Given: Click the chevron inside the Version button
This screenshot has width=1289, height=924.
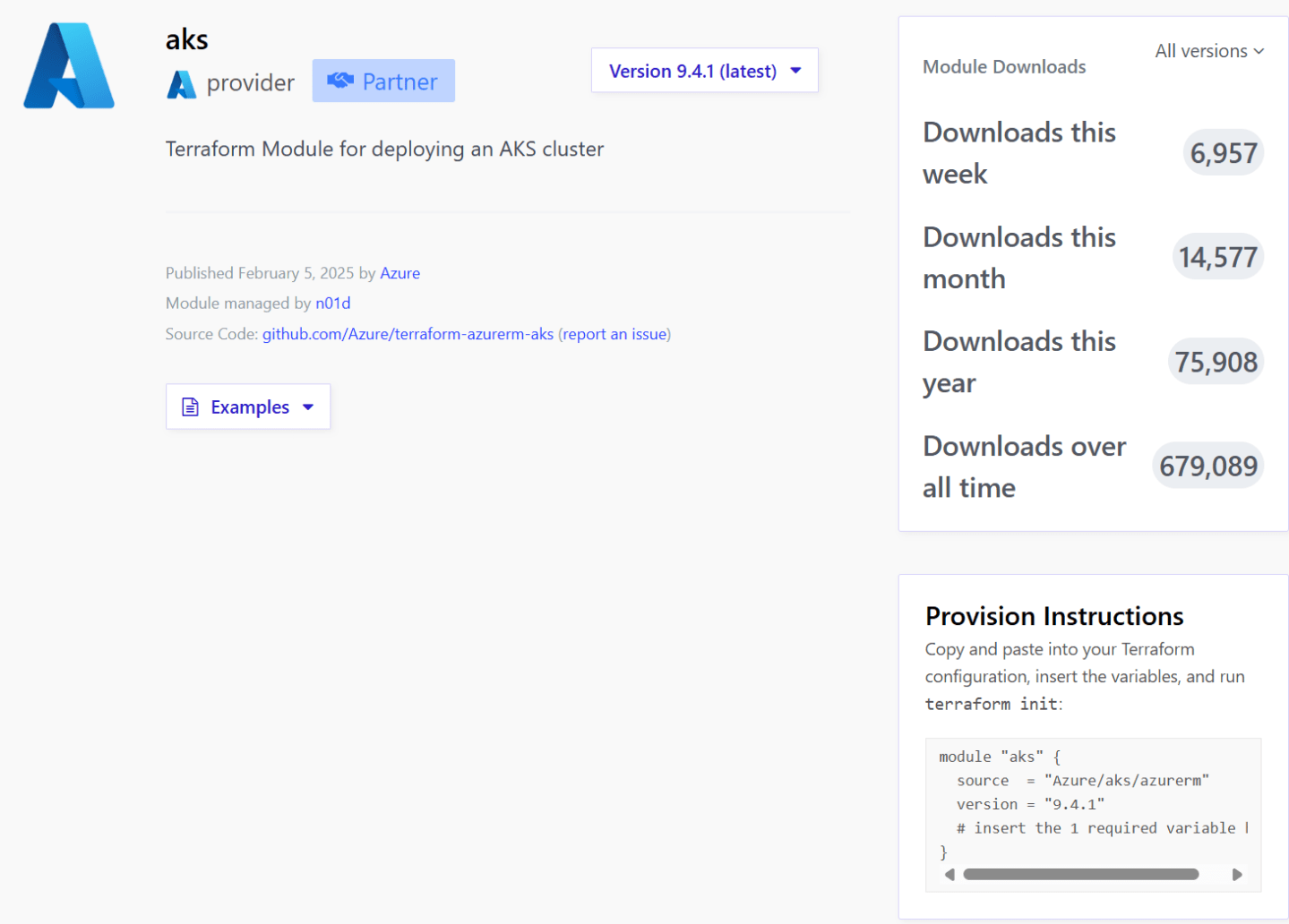Looking at the screenshot, I should (x=795, y=71).
